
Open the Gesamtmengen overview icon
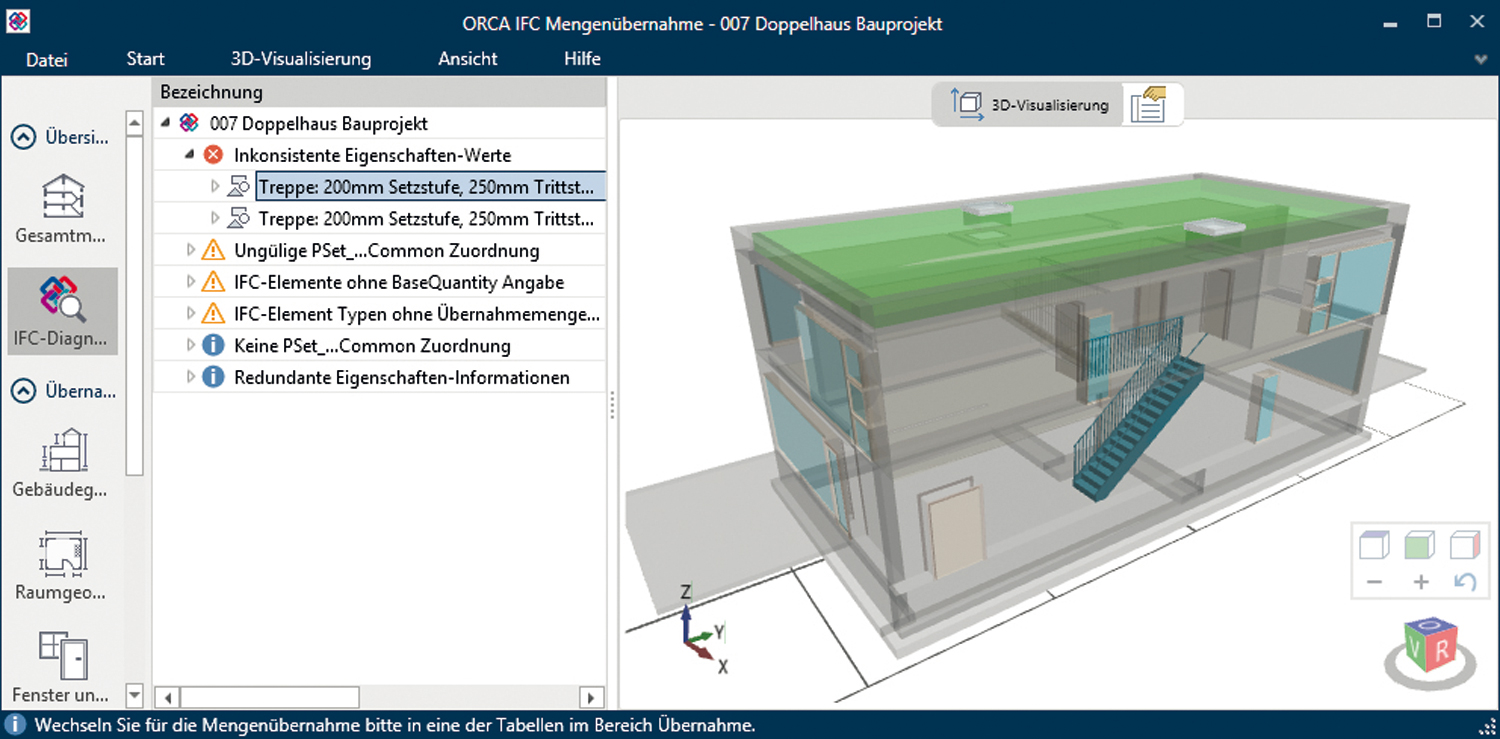62,198
